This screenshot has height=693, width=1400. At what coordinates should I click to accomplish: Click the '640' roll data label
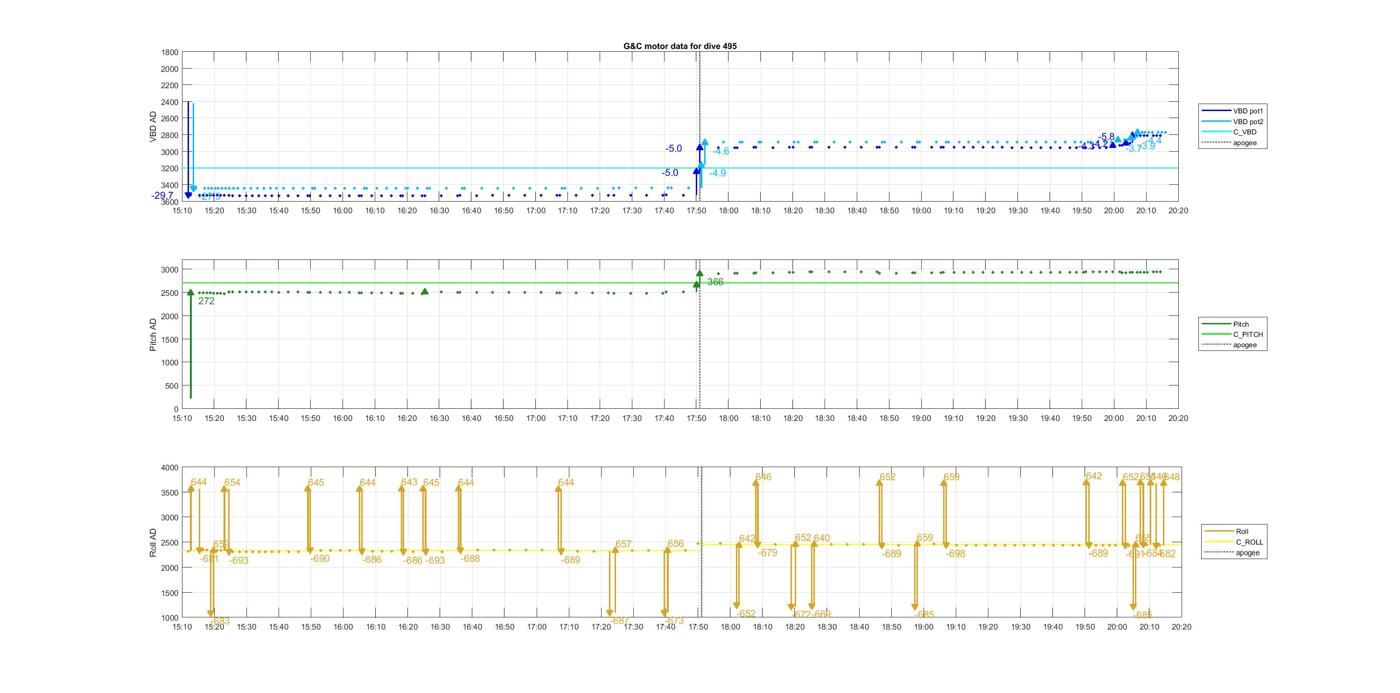pos(822,538)
